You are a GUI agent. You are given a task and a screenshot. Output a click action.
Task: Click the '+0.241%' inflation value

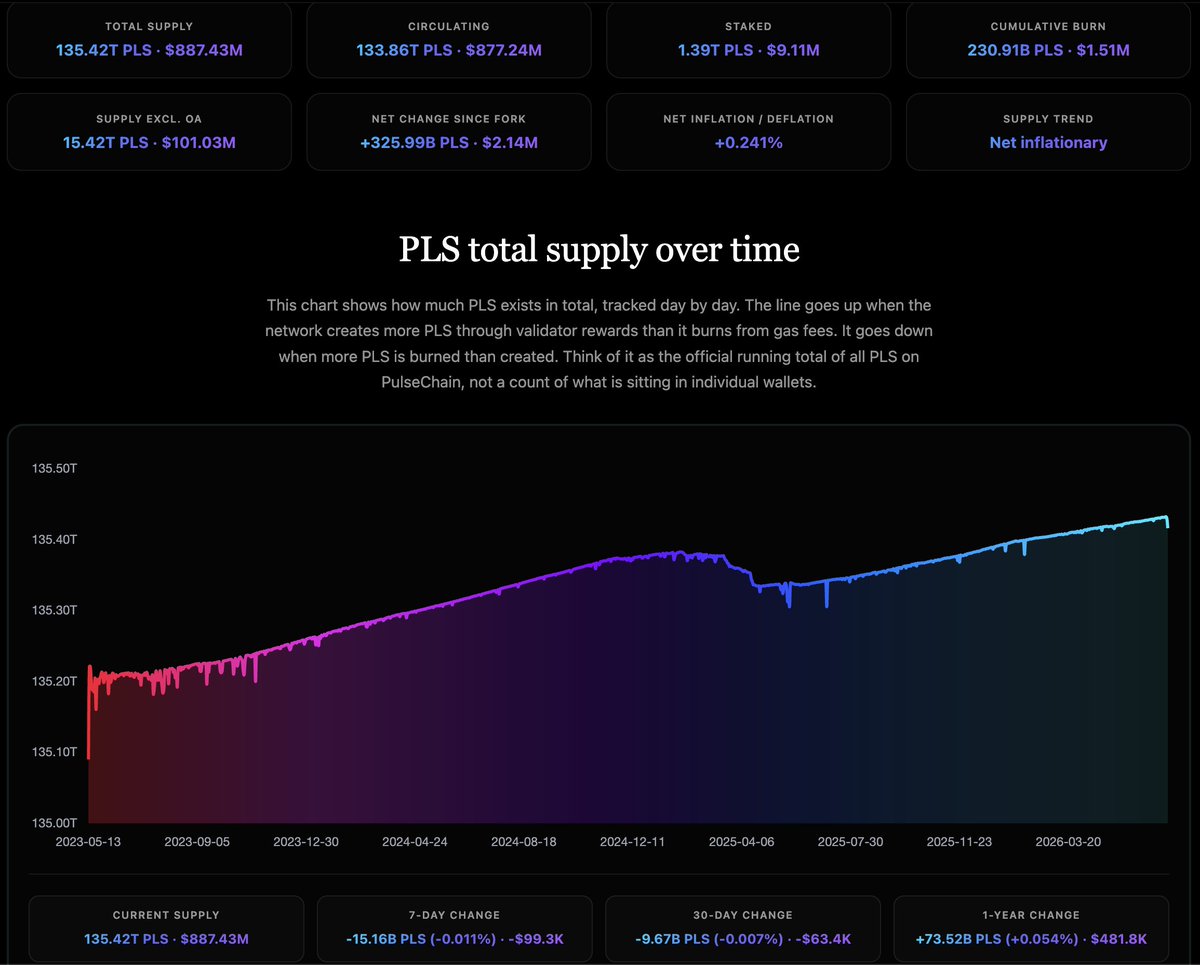tap(749, 143)
